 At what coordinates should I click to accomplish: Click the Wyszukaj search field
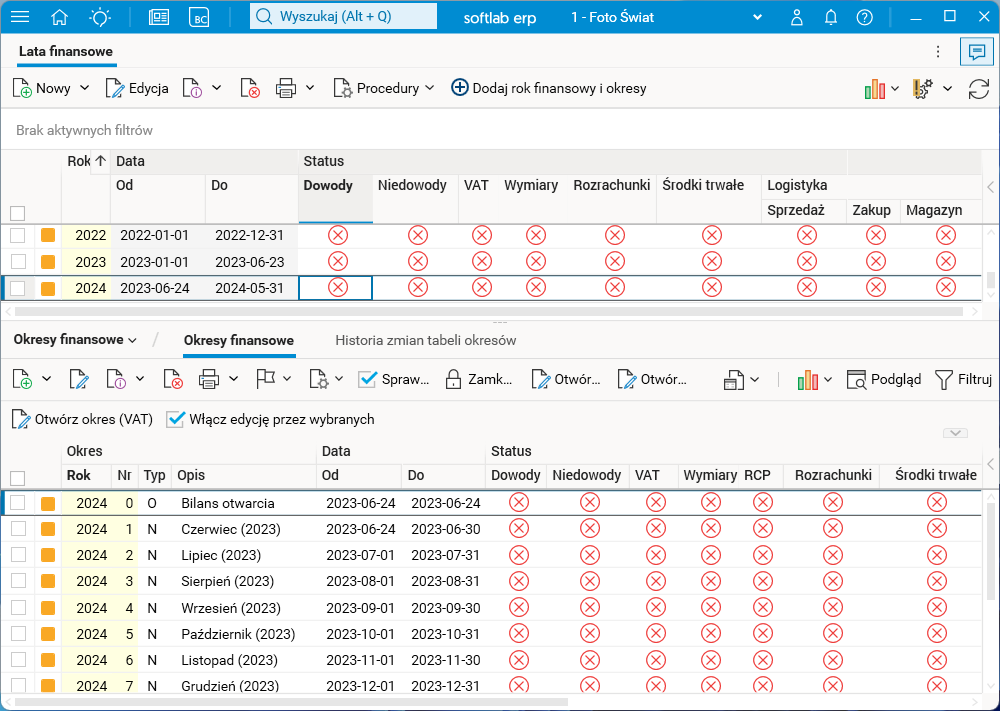(343, 17)
